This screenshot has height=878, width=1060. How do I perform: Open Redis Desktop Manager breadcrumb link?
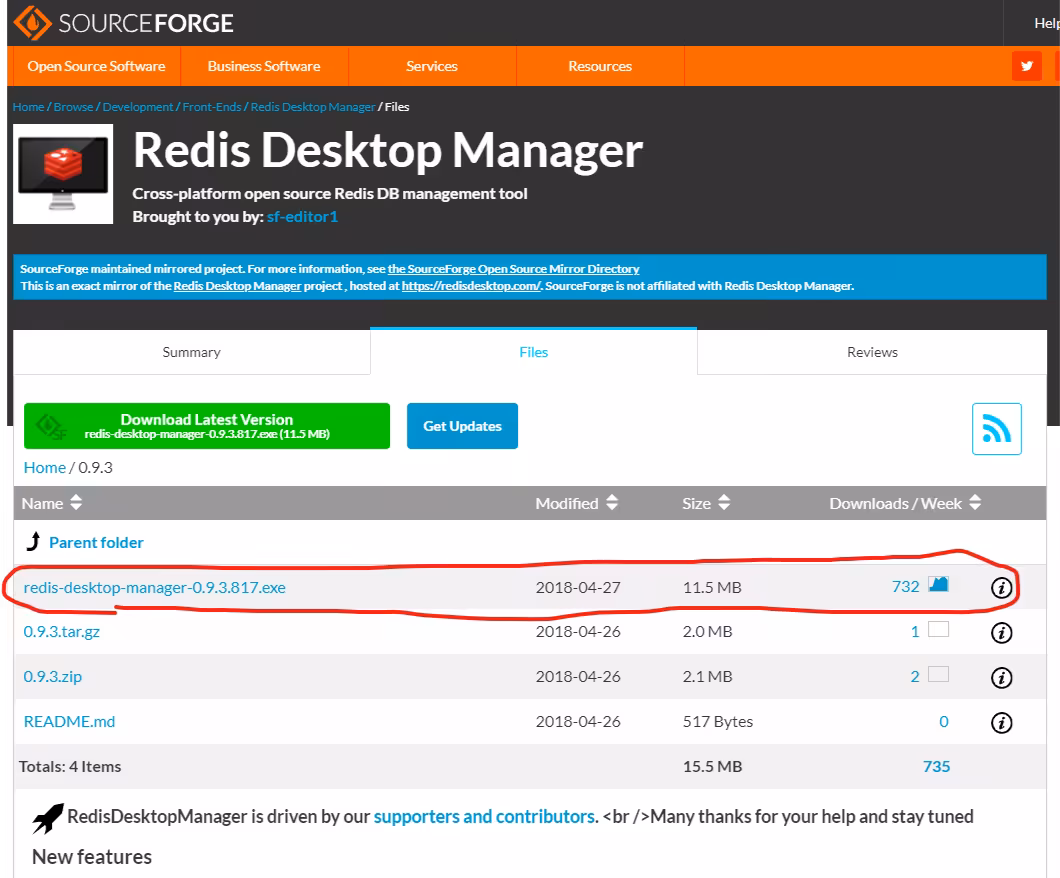click(x=313, y=107)
